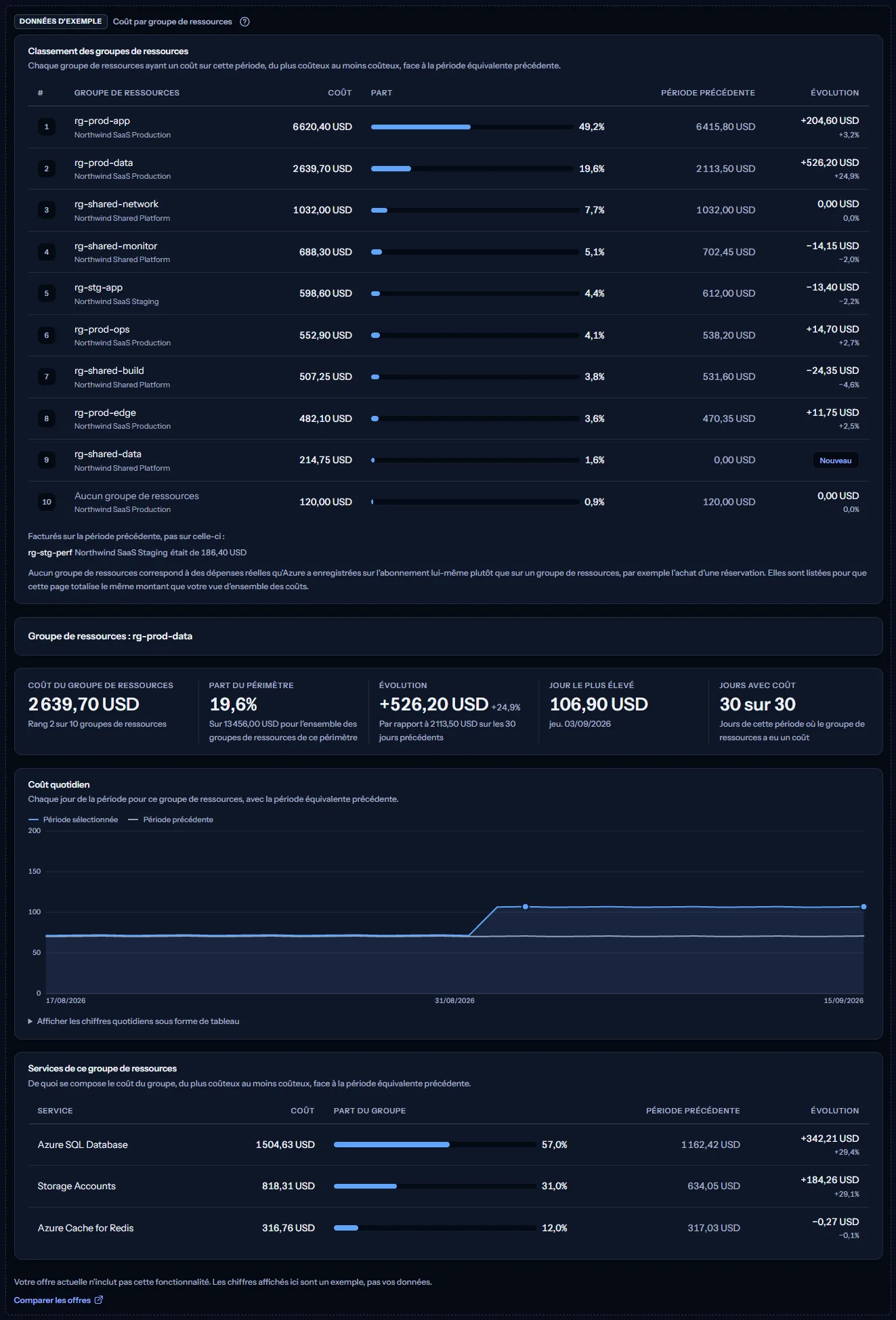Click the Storage Accounts share bar
Screen dimensions: 896x1320
click(435, 1186)
